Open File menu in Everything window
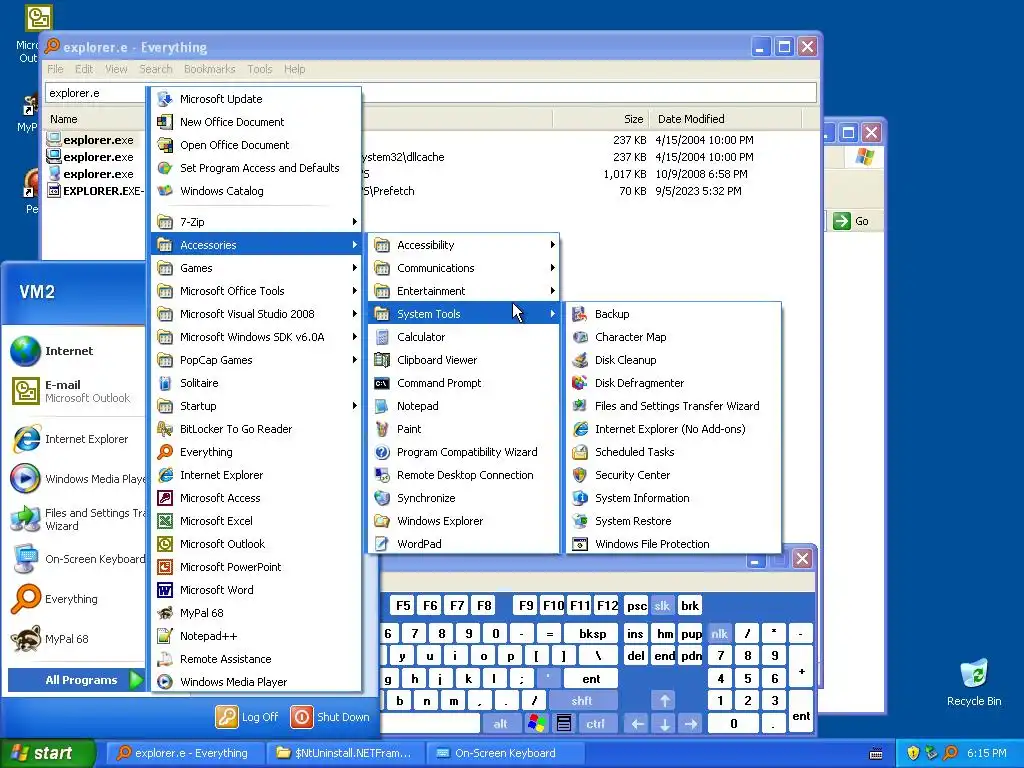The image size is (1024, 768). [56, 69]
